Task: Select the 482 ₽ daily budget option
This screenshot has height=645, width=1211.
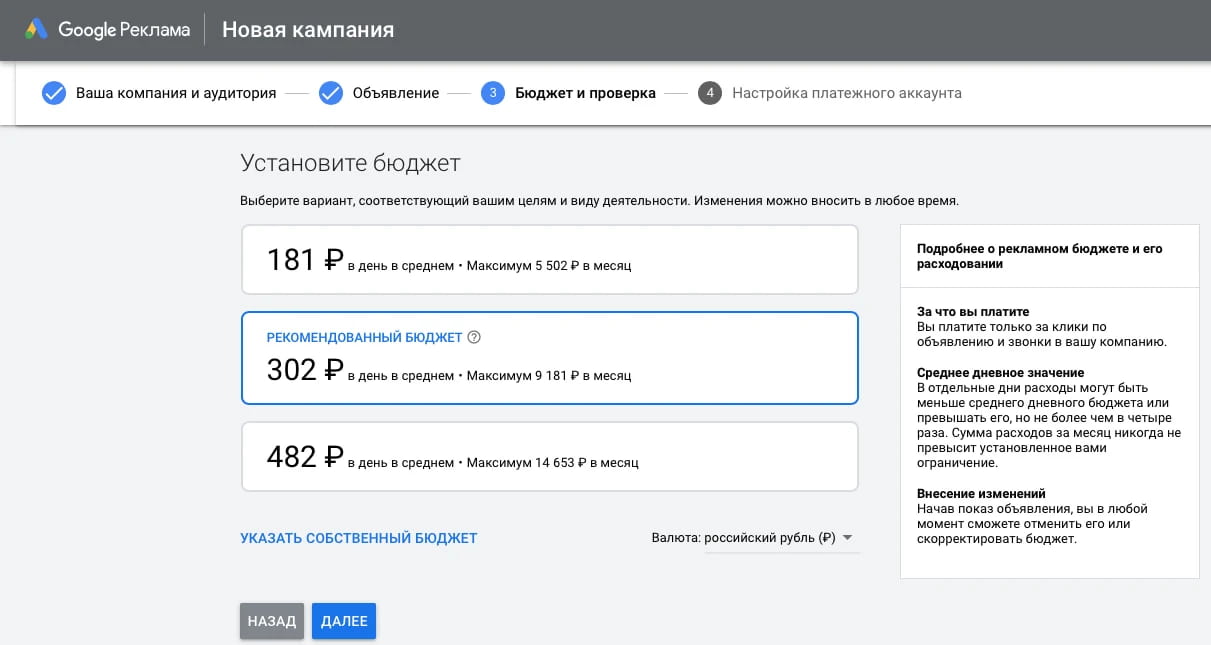Action: [x=548, y=457]
